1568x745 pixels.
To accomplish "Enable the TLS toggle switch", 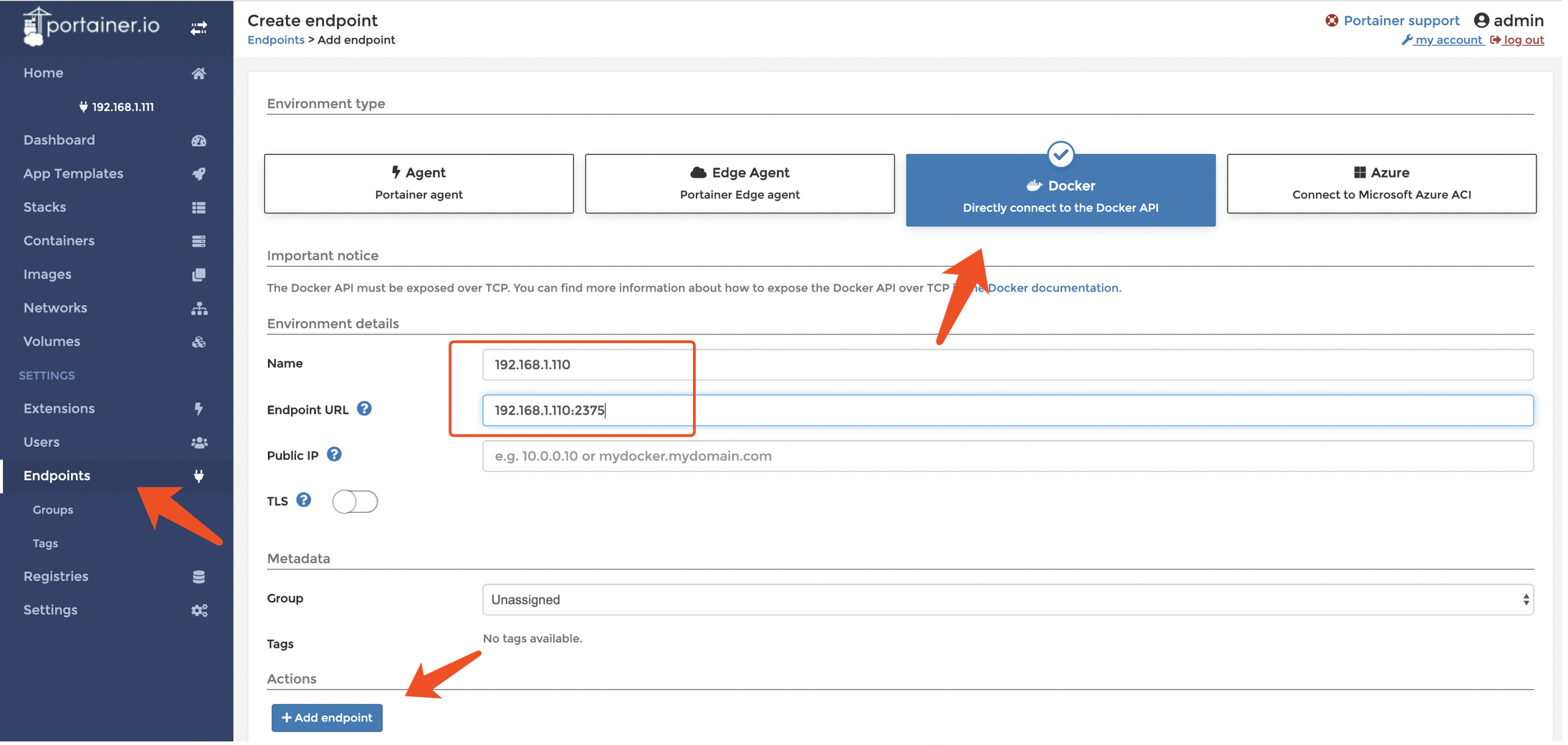I will (x=355, y=501).
